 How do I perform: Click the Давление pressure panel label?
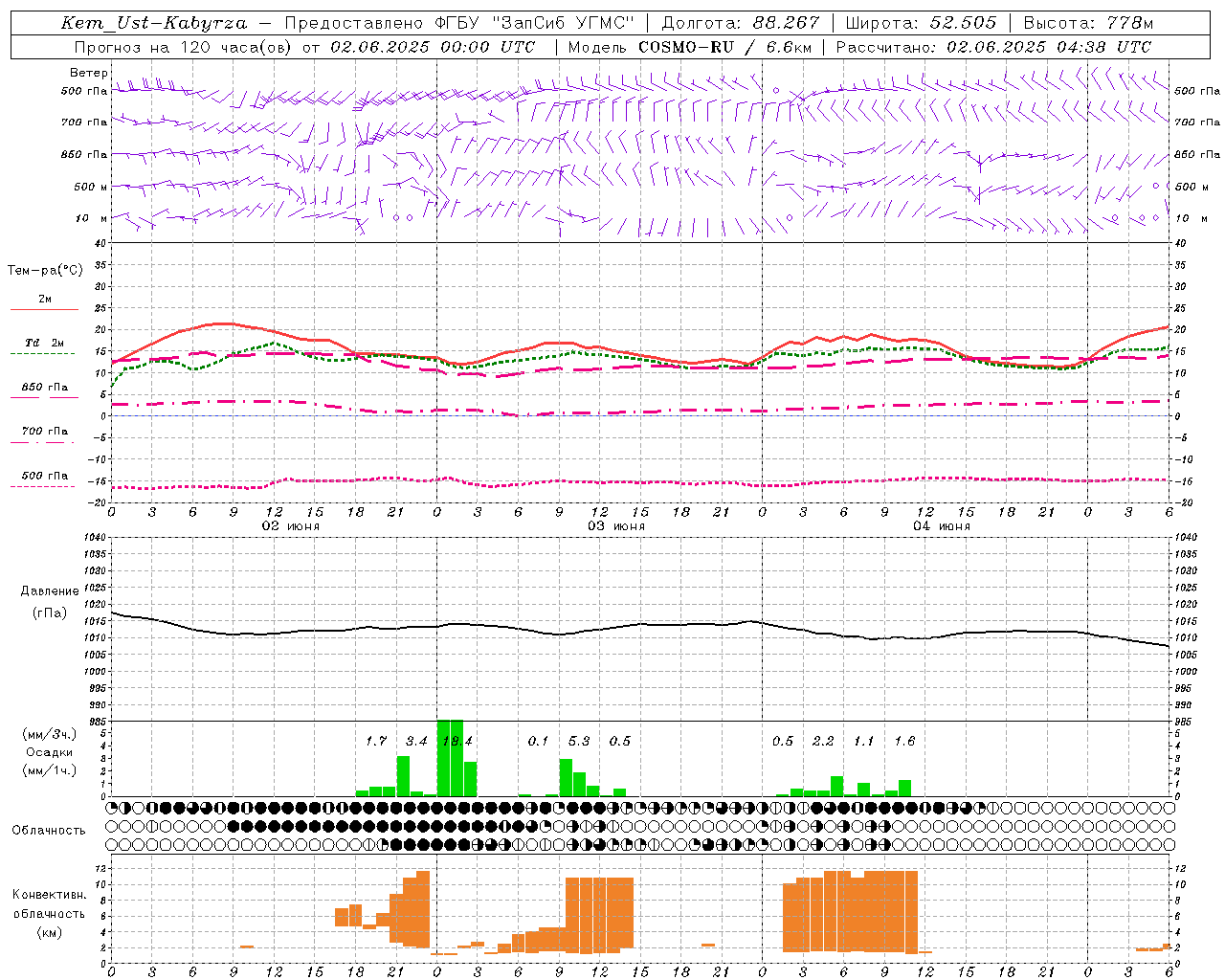coord(50,591)
